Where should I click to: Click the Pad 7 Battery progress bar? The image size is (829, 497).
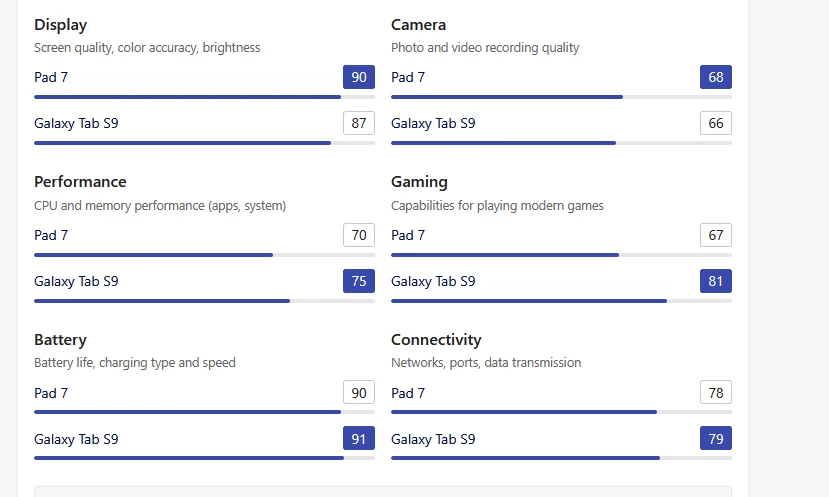pos(204,412)
